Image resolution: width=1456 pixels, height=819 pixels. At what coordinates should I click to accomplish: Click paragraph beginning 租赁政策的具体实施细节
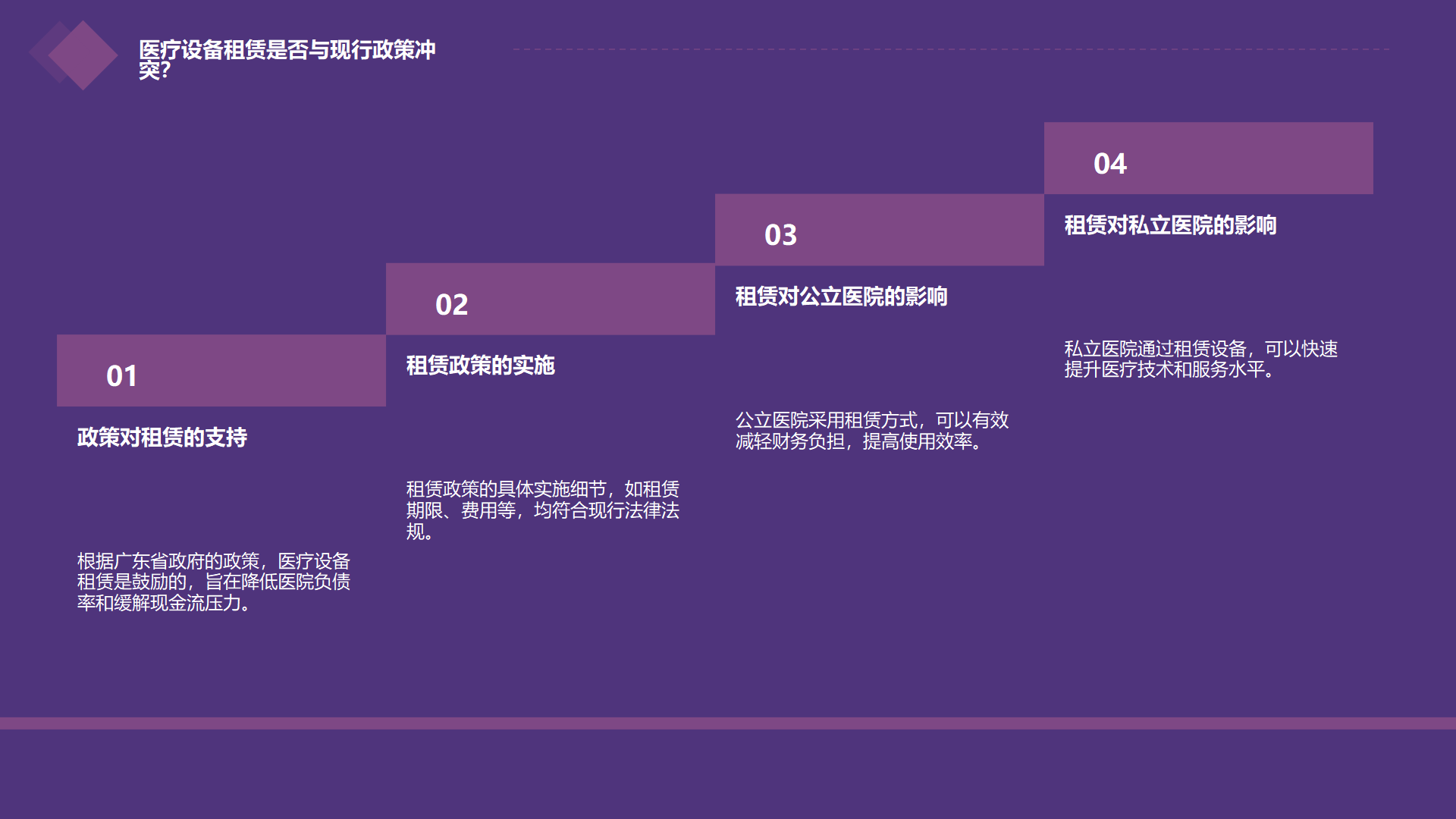(x=542, y=510)
